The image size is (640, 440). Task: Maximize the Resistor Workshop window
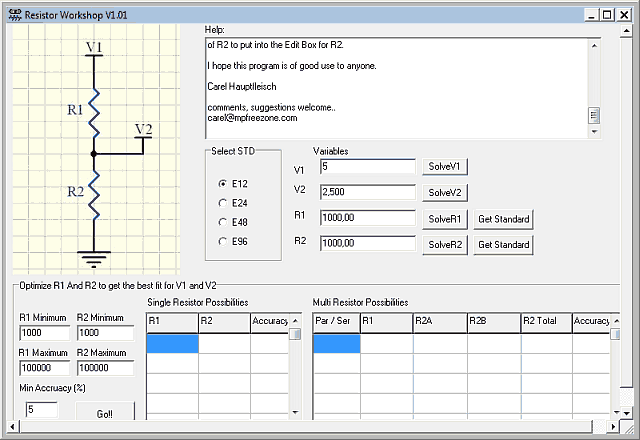point(607,15)
